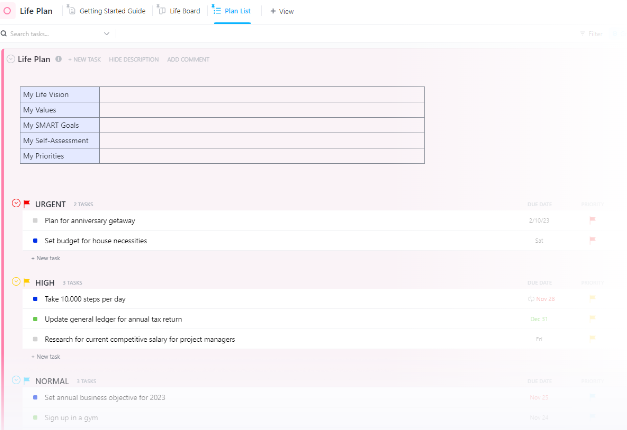Click Dec 31 due date for ledger task
Screen dimensions: 627x430
(539, 319)
